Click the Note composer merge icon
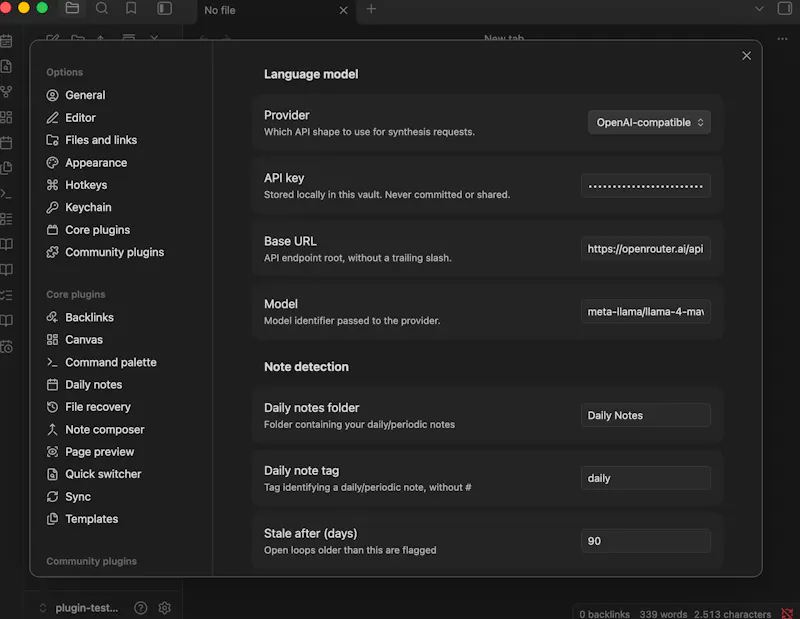 pyautogui.click(x=53, y=429)
